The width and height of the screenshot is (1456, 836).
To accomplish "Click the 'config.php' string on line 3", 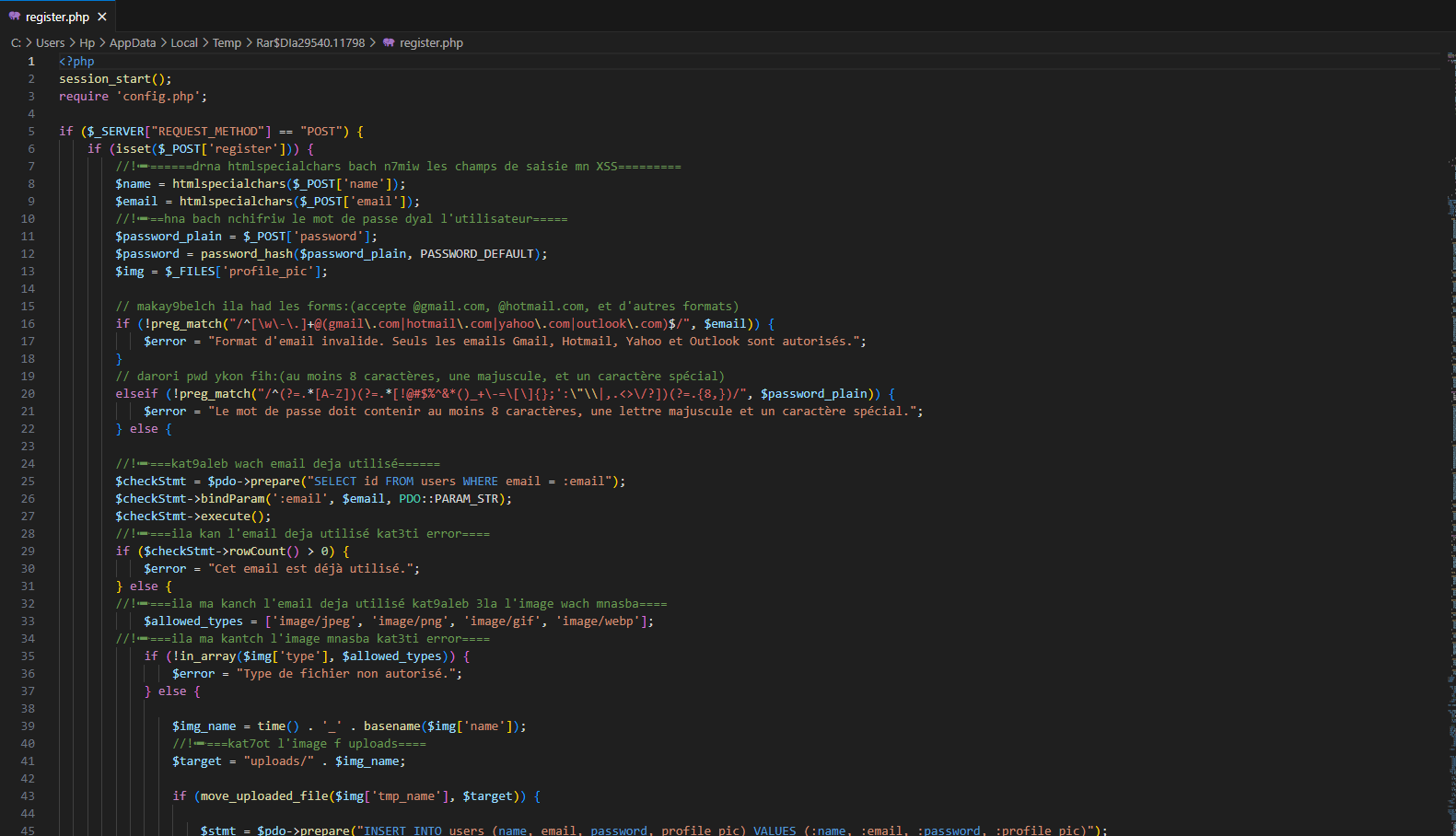I will 157,97.
